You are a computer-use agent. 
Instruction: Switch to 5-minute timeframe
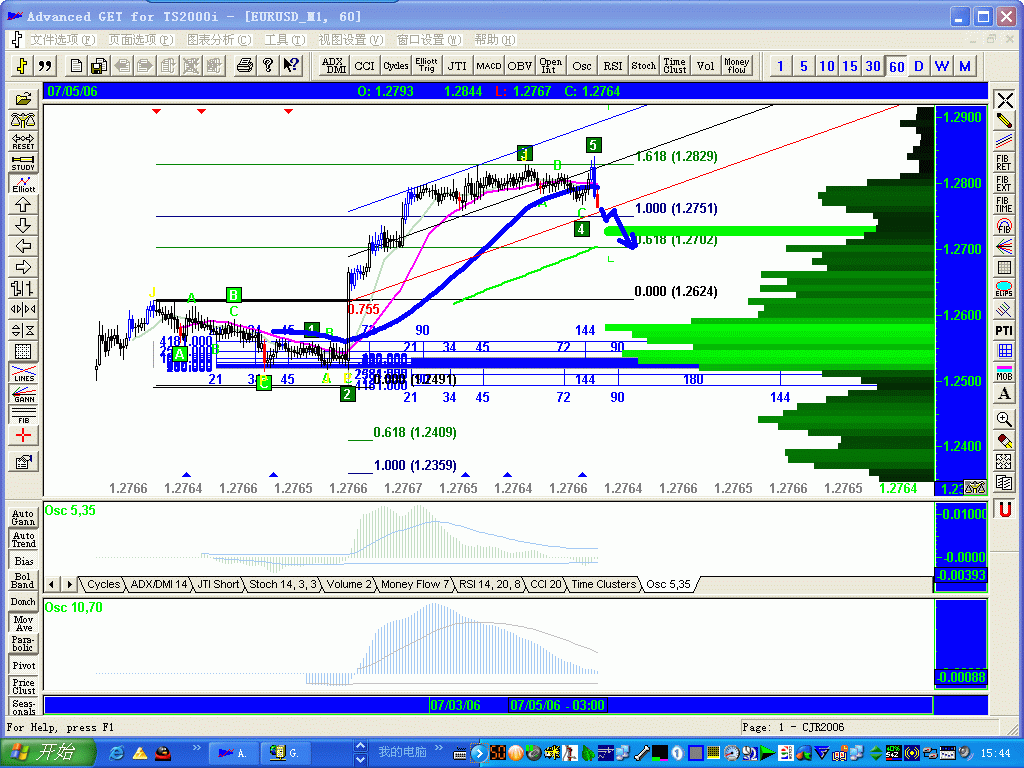pos(804,66)
